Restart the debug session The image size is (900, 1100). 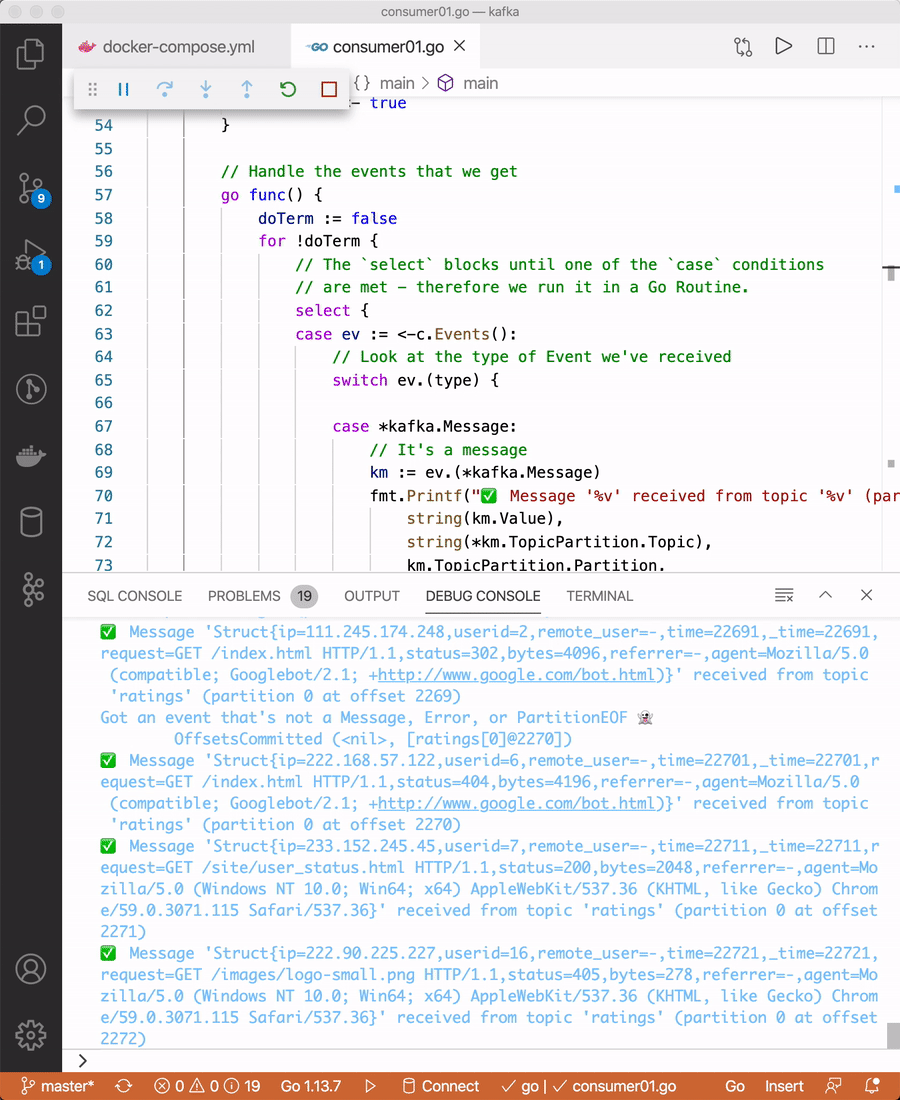(x=288, y=89)
